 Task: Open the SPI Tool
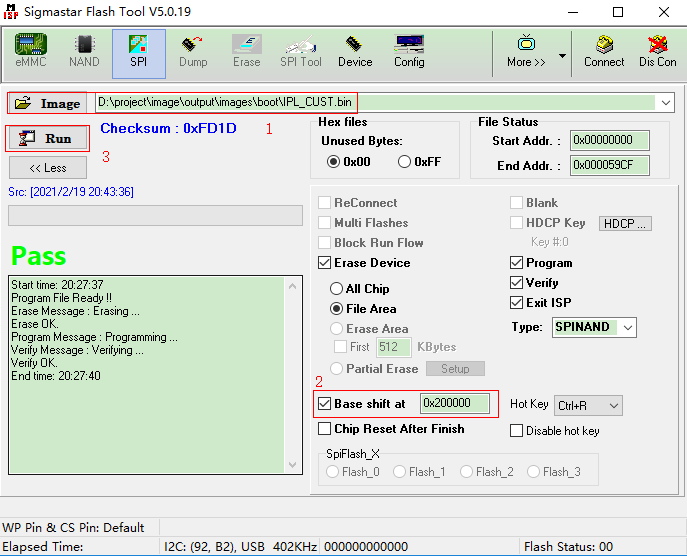(301, 52)
